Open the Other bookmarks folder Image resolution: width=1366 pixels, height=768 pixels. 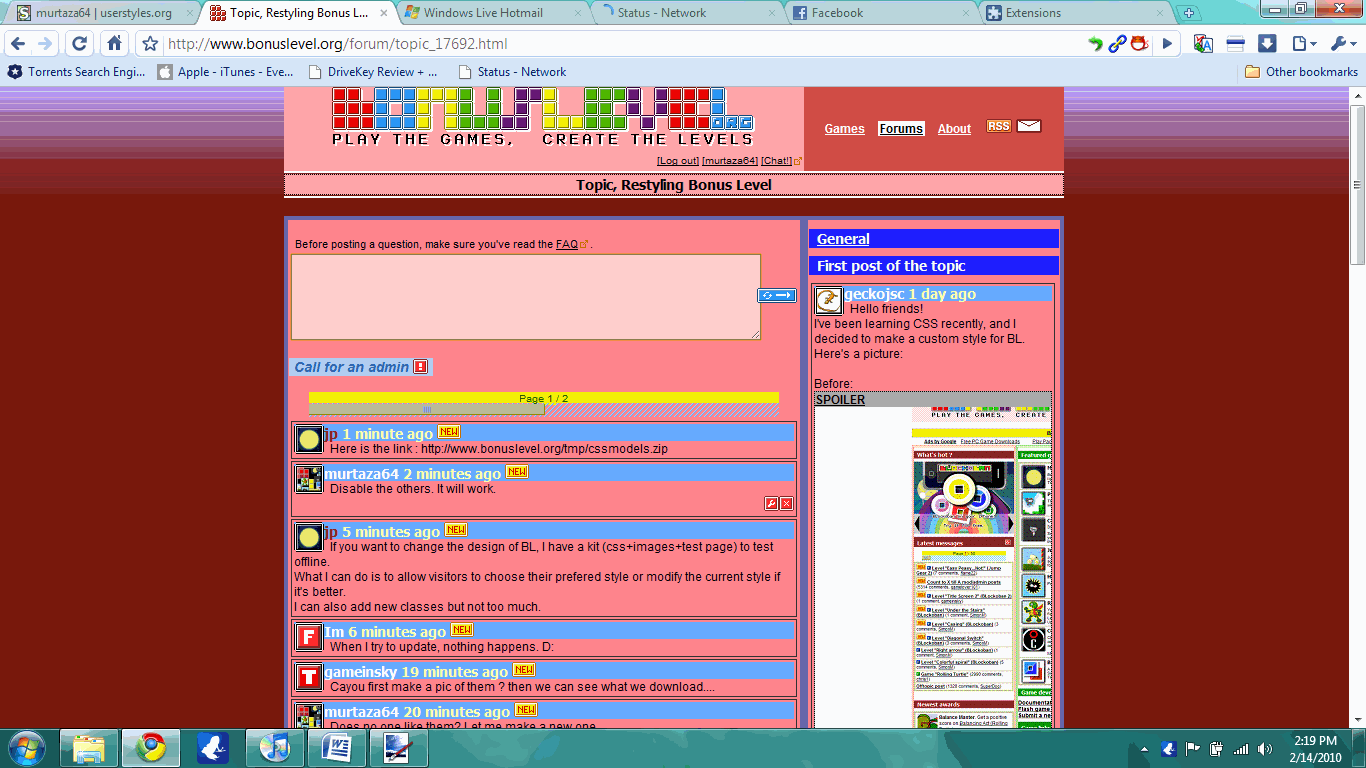[x=1301, y=72]
